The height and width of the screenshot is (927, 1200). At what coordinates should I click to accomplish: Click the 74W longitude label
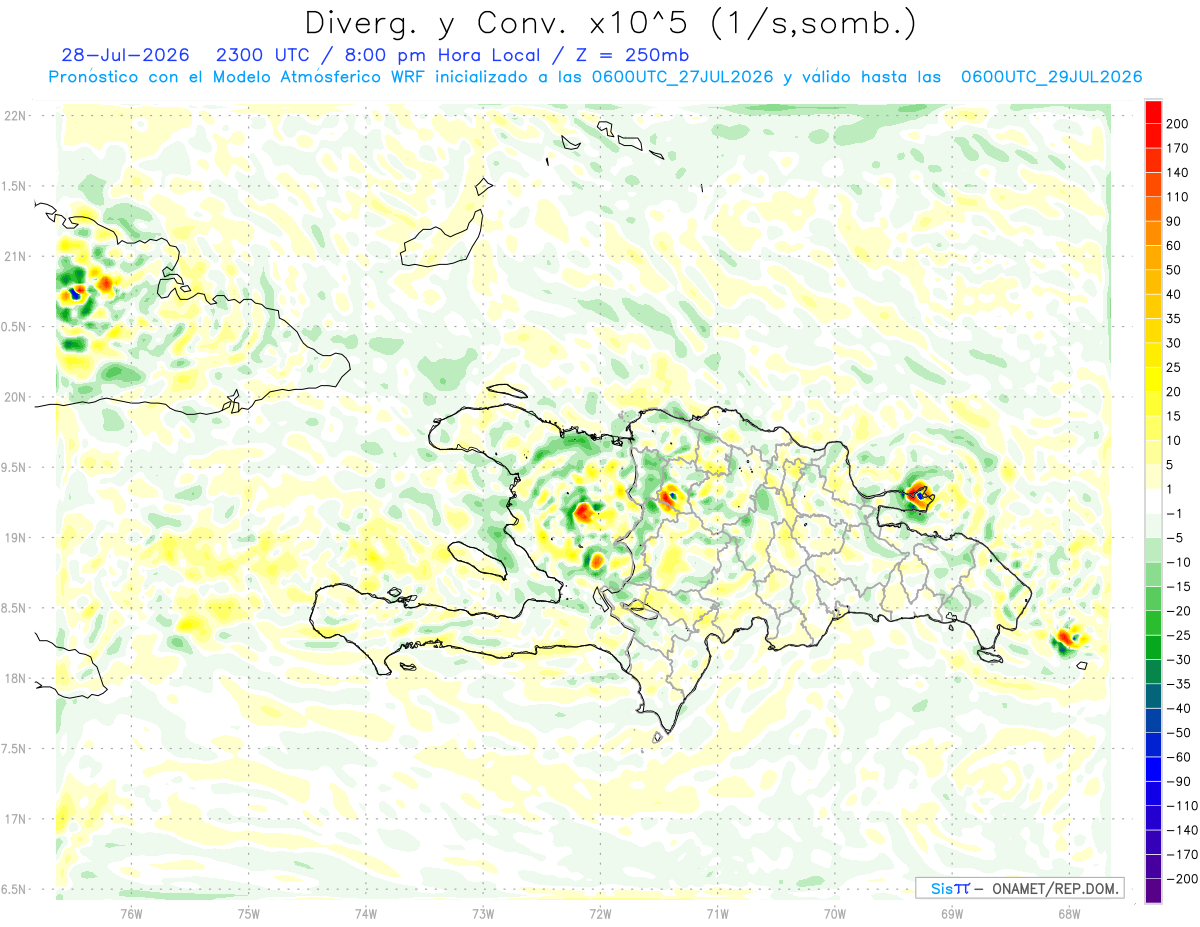pos(365,912)
